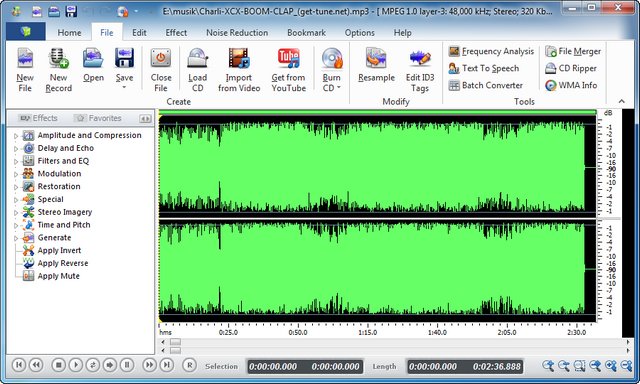This screenshot has width=640, height=384.
Task: Select the Effects panel tab
Action: tap(38, 118)
